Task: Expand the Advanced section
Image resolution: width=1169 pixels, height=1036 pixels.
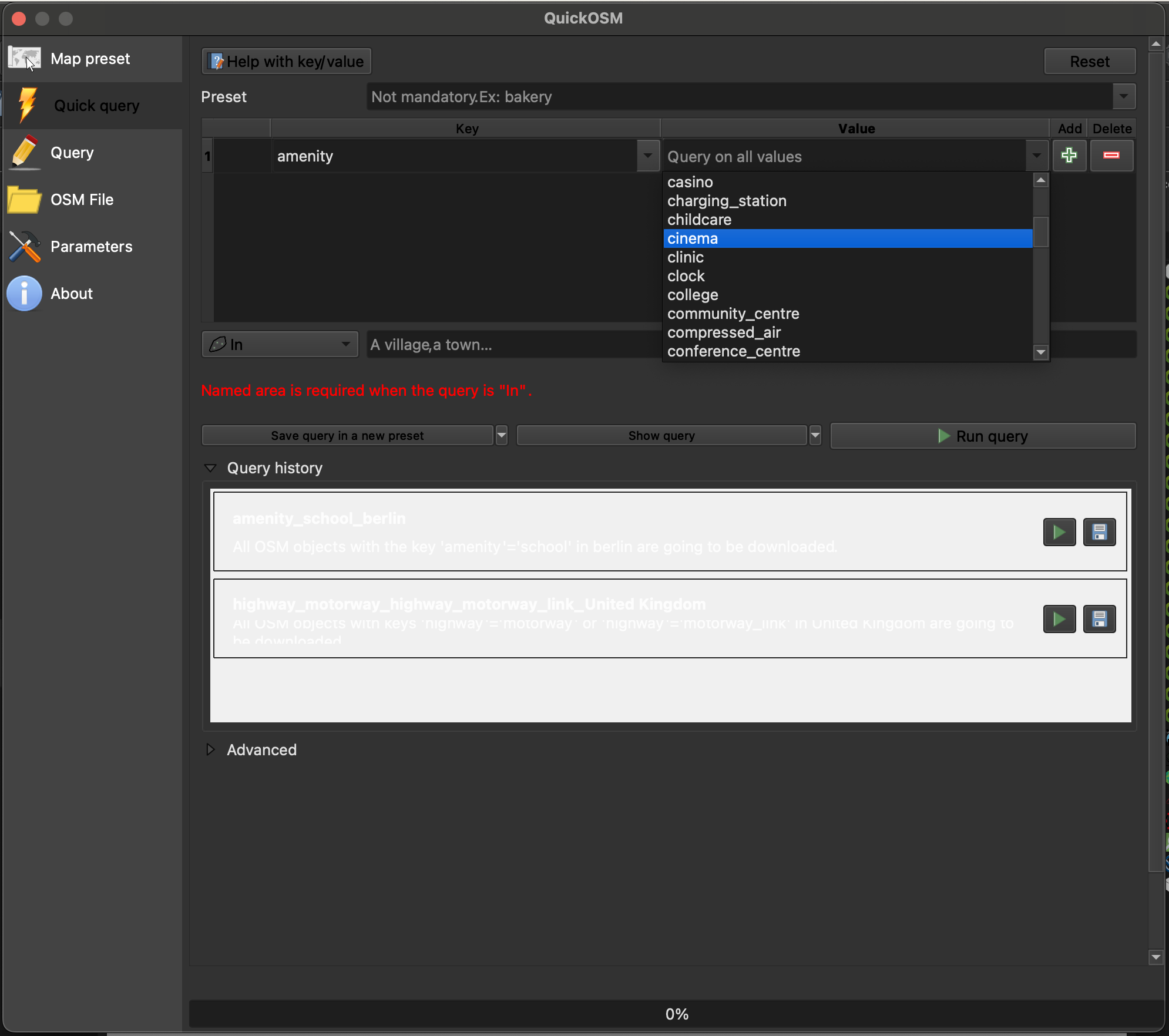Action: (210, 750)
